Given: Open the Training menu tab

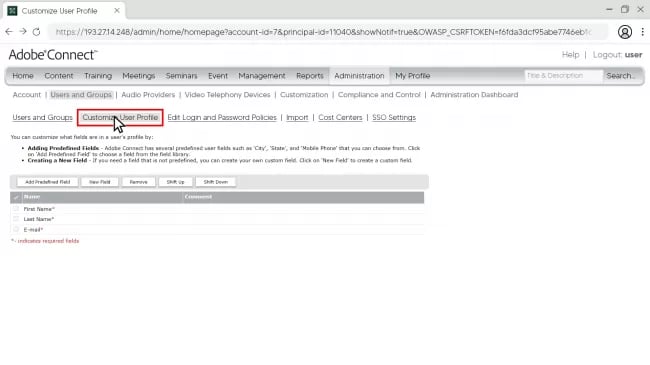Looking at the screenshot, I should click(x=98, y=76).
